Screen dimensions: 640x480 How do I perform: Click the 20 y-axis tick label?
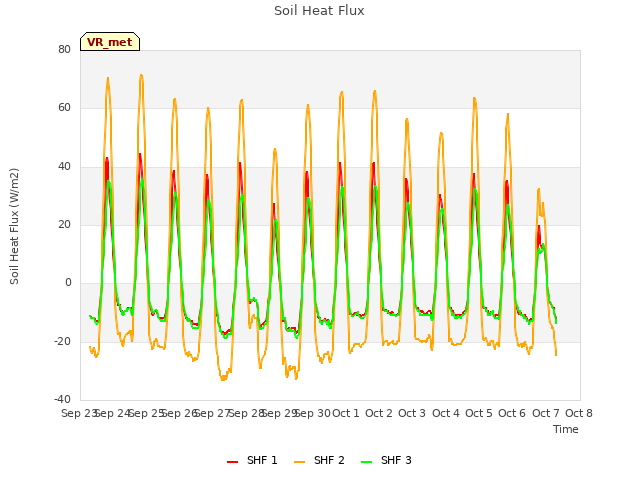coord(64,224)
